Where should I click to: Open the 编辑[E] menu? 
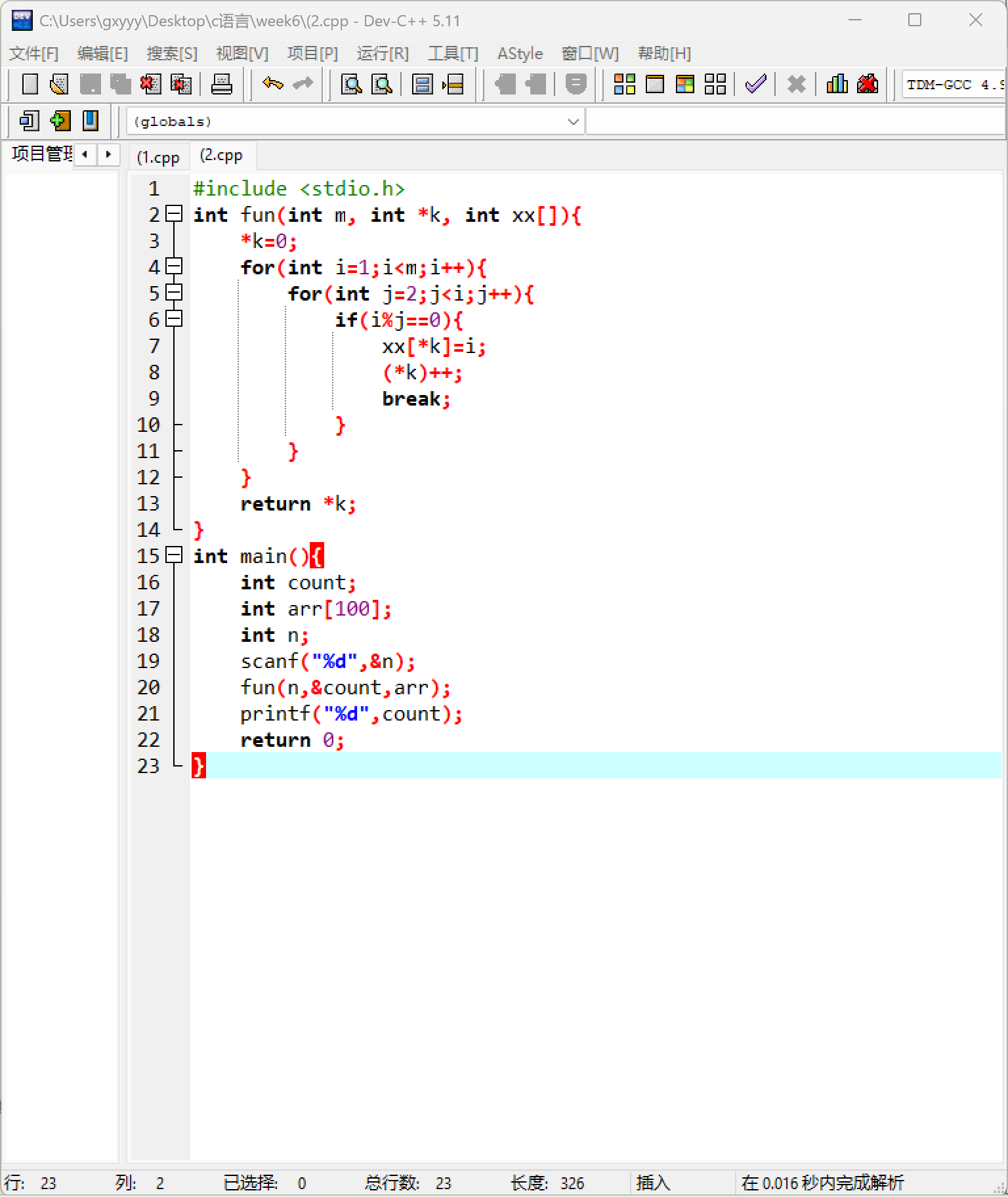pyautogui.click(x=102, y=53)
